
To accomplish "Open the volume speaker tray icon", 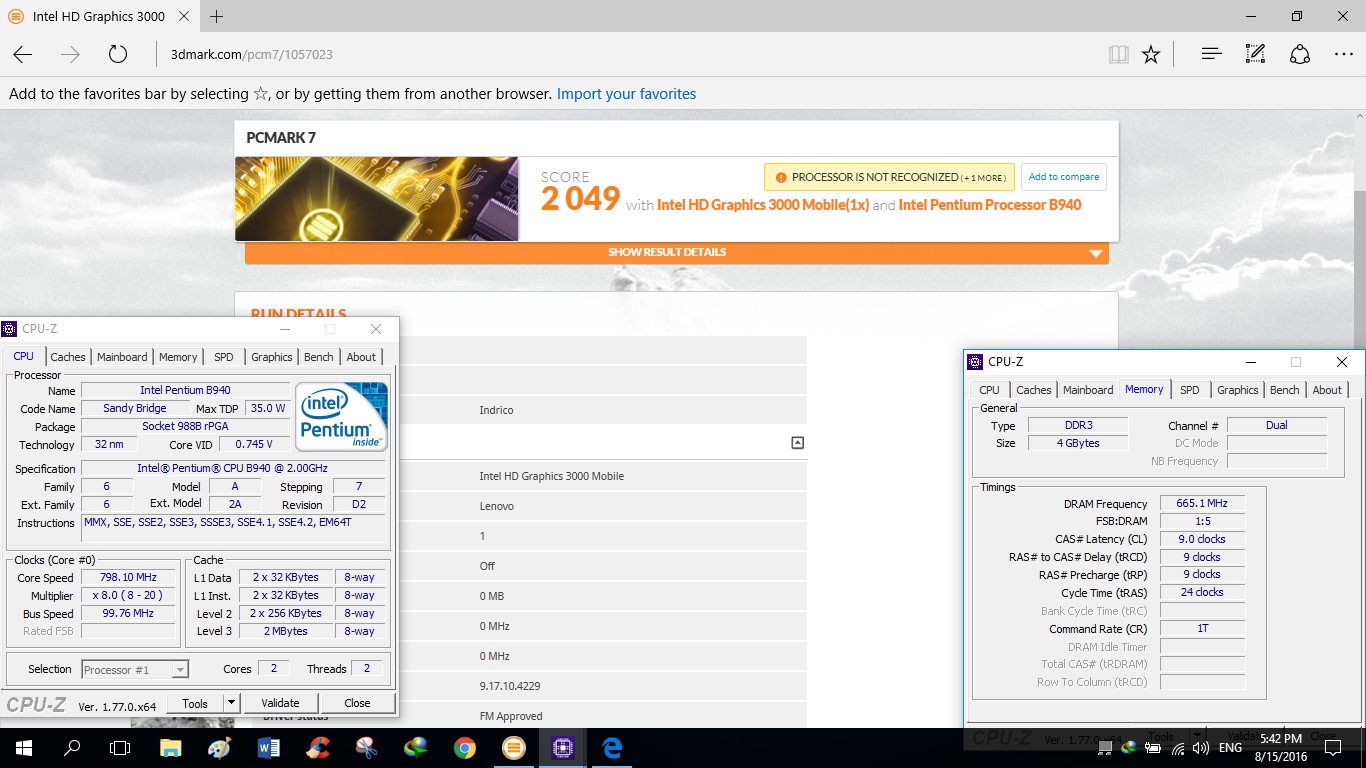I will click(x=1199, y=748).
